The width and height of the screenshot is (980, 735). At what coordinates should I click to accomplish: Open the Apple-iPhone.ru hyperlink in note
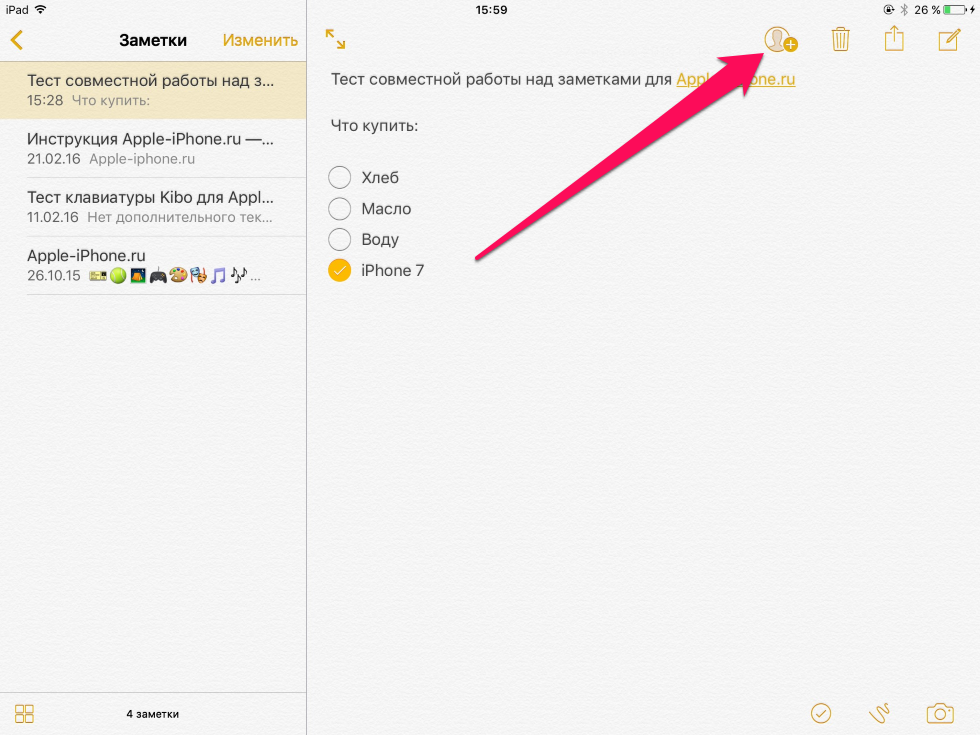click(x=735, y=80)
